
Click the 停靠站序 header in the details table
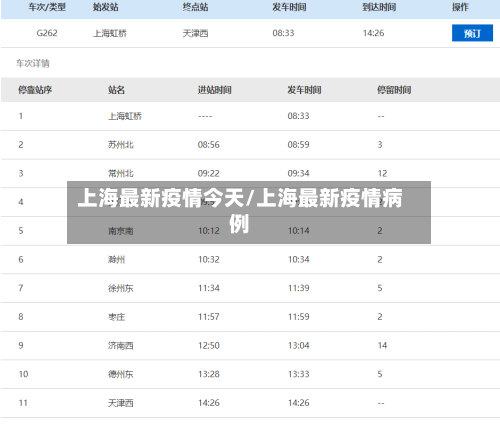(35, 90)
